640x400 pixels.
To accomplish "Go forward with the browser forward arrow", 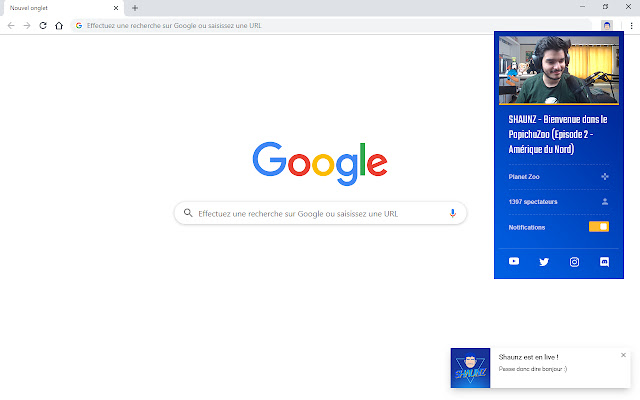I will 27,26.
